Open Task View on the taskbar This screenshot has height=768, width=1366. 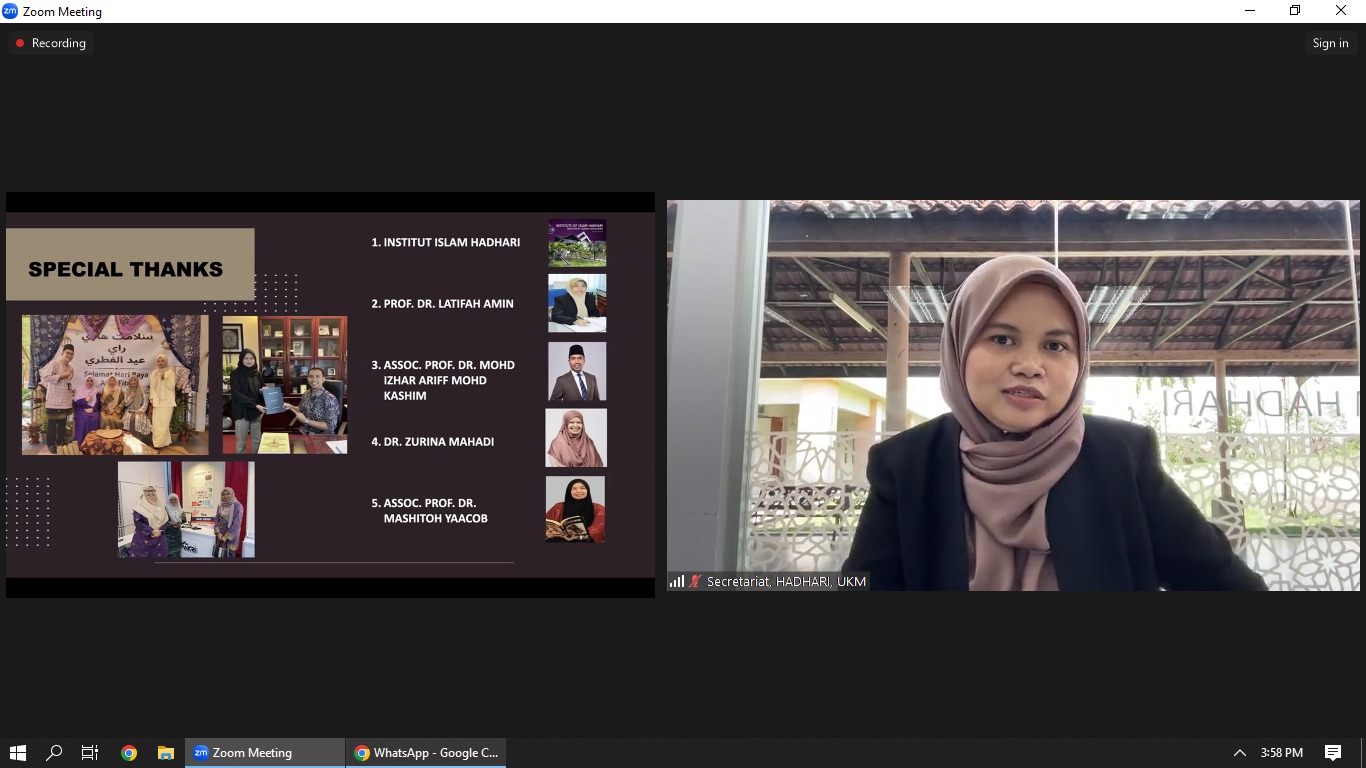[x=90, y=753]
